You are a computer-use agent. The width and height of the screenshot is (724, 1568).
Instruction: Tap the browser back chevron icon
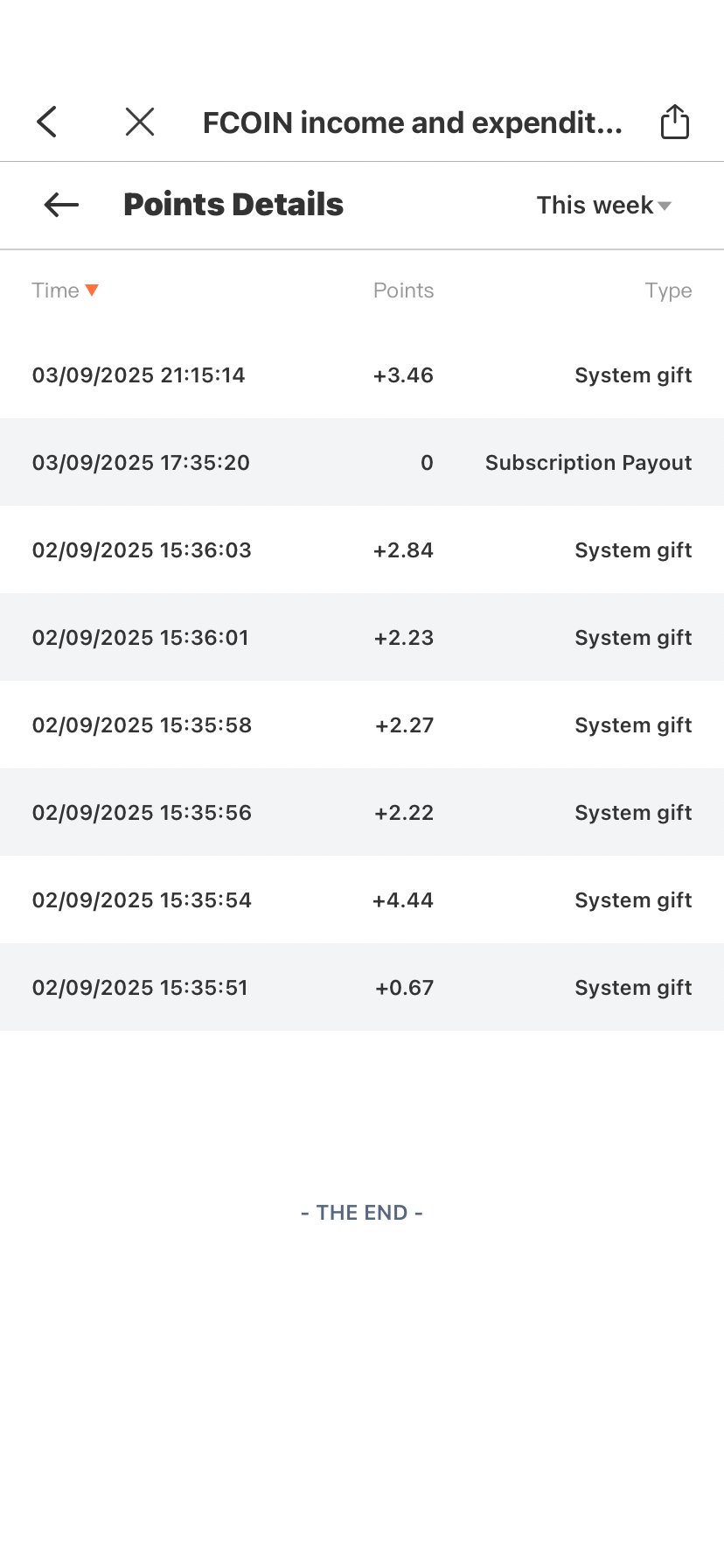(x=47, y=122)
